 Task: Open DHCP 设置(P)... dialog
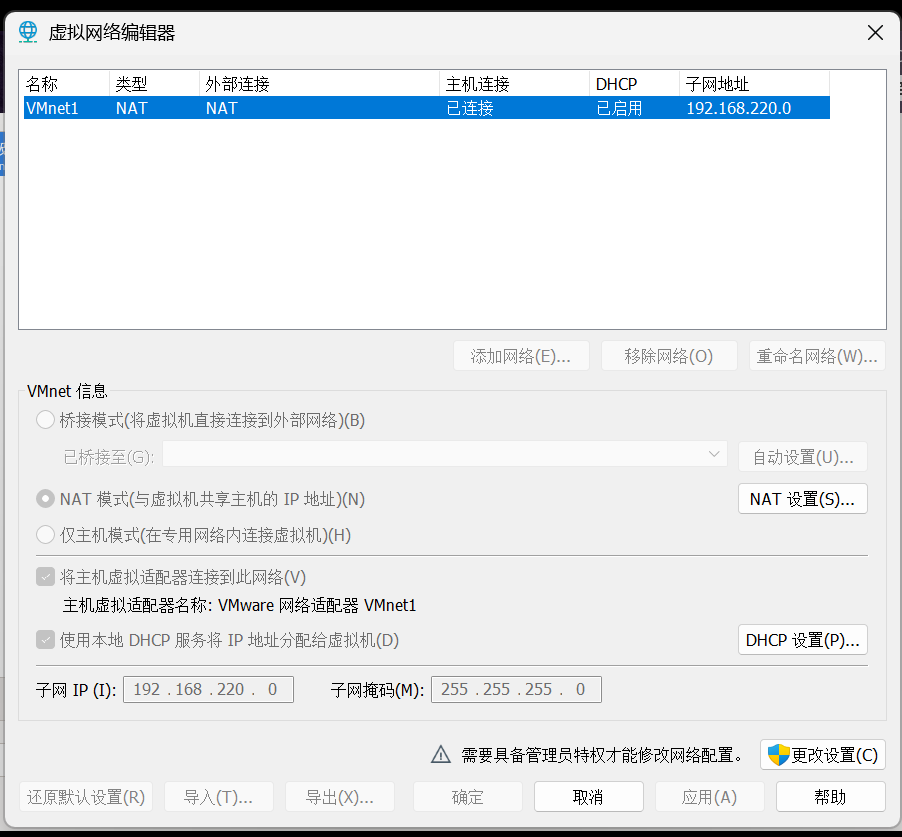click(802, 640)
